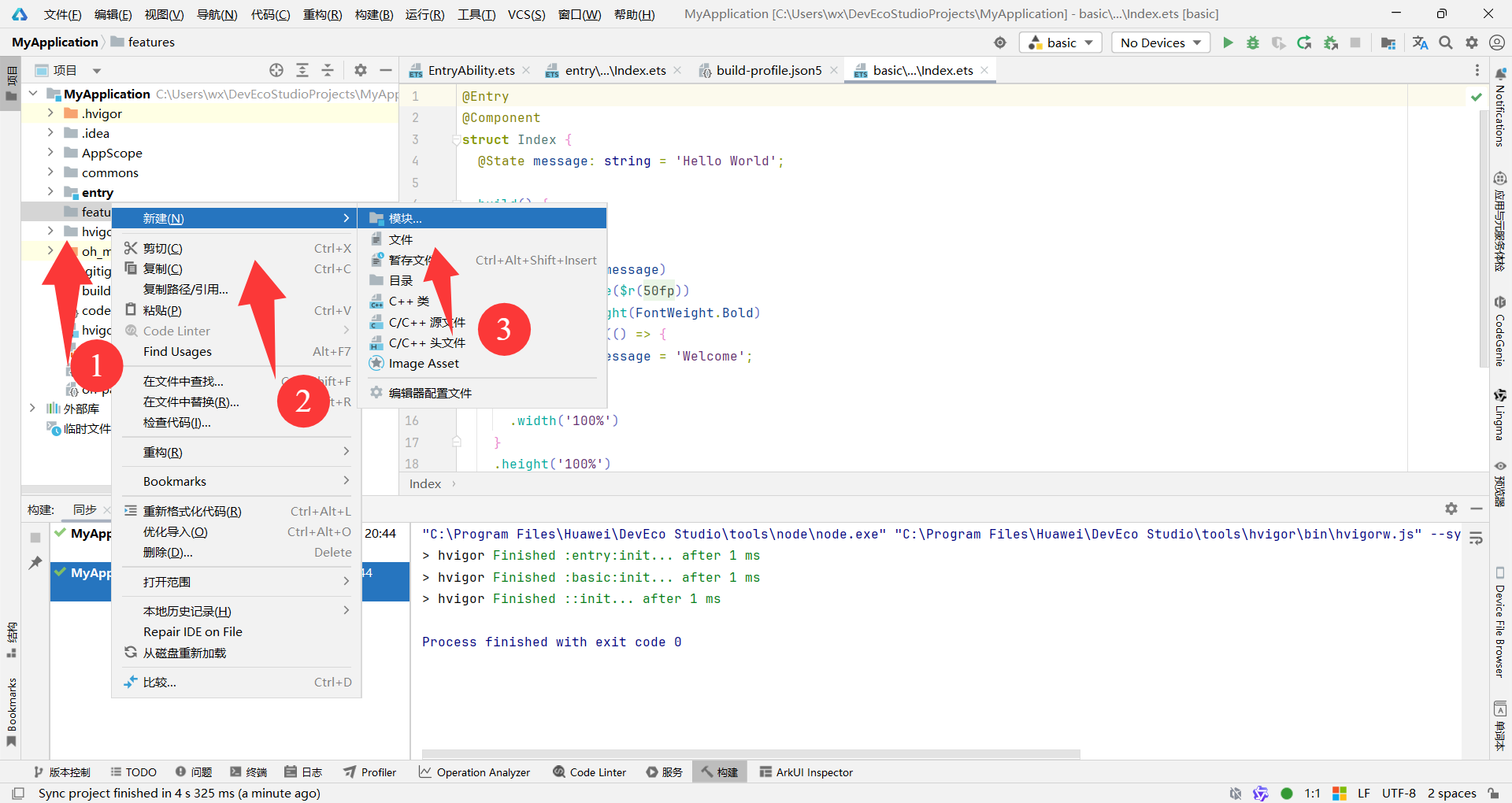Open the No Devices dropdown

(x=1161, y=43)
